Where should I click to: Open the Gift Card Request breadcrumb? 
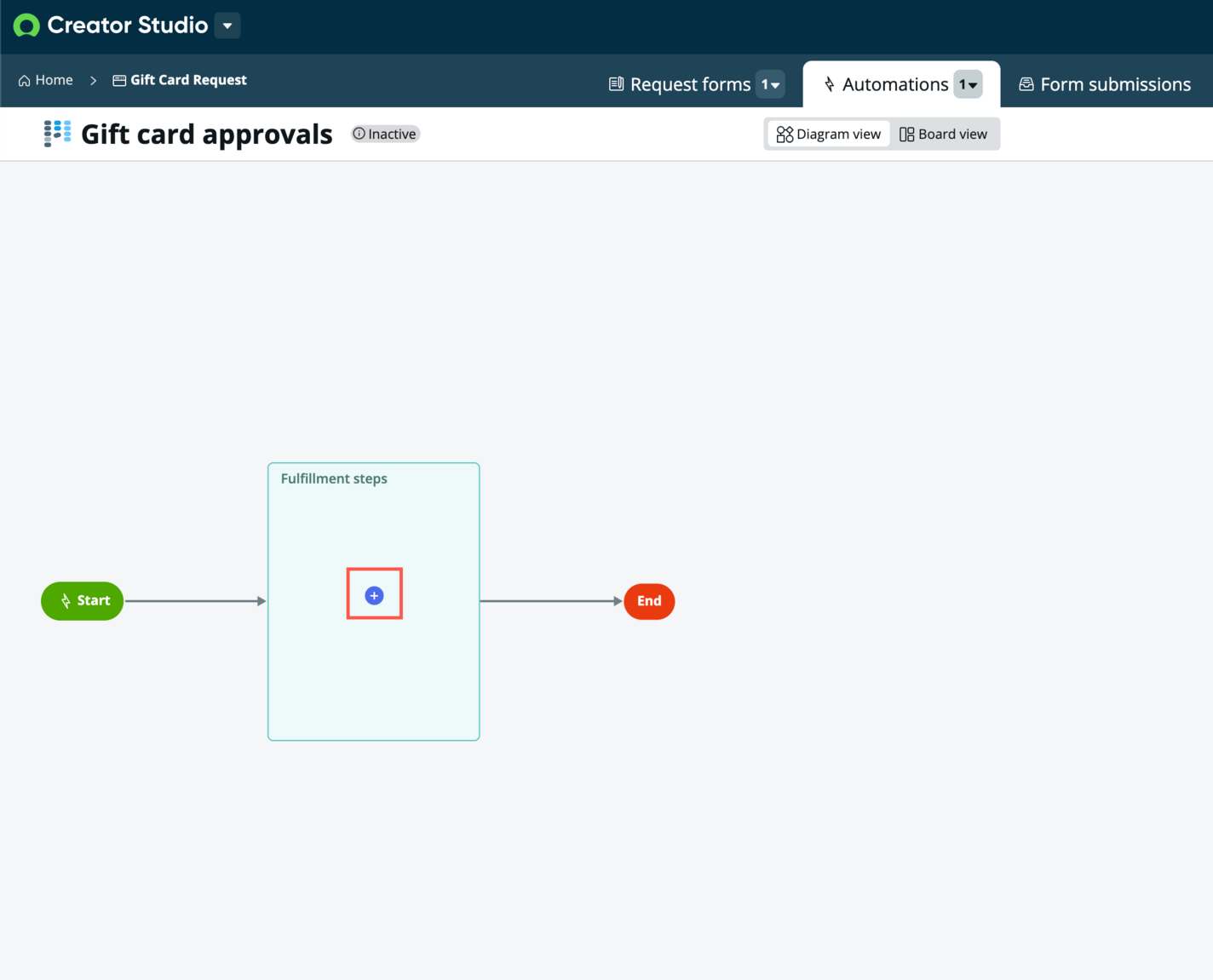[180, 80]
